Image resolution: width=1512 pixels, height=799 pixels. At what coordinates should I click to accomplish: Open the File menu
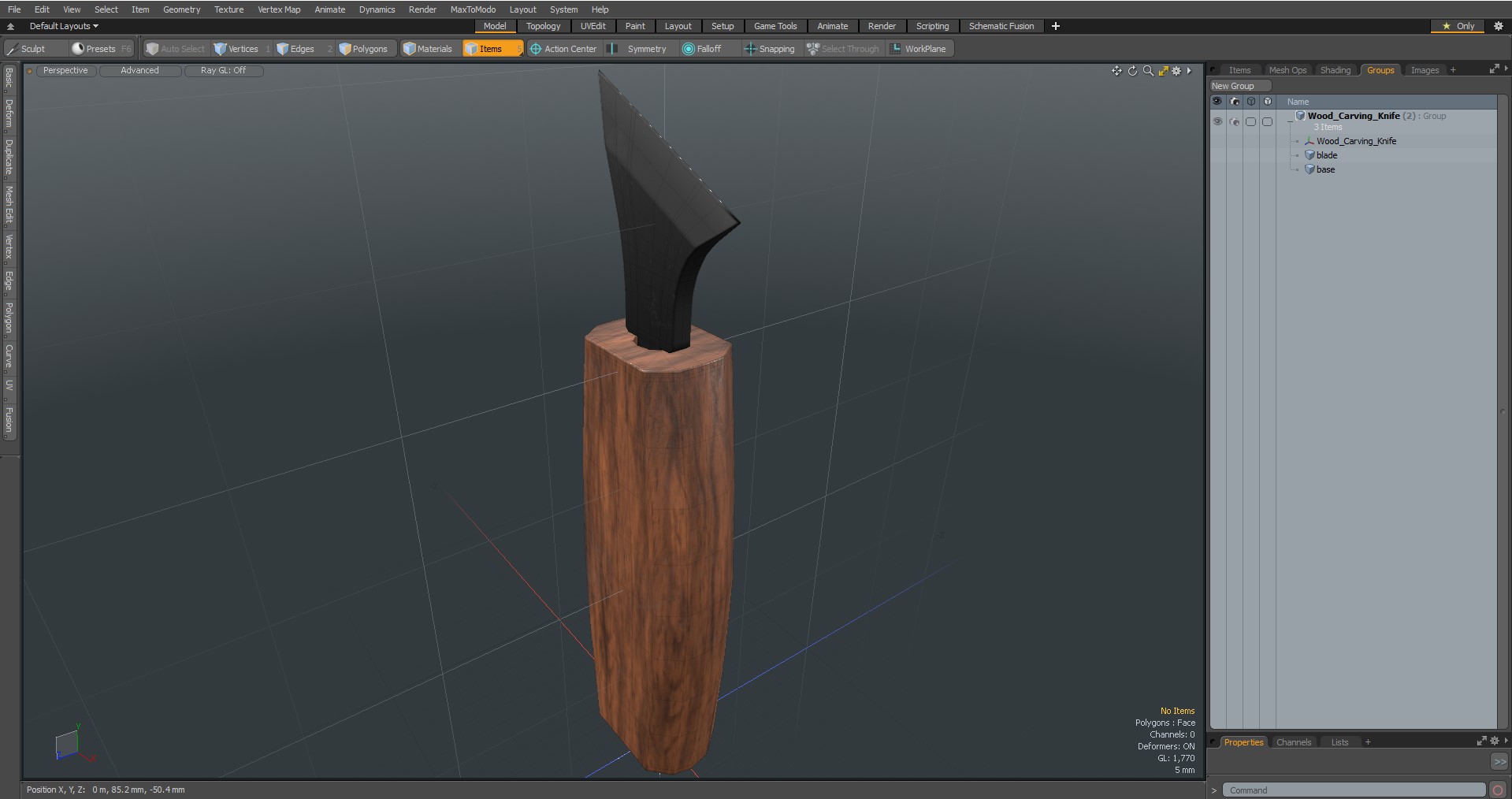click(14, 9)
